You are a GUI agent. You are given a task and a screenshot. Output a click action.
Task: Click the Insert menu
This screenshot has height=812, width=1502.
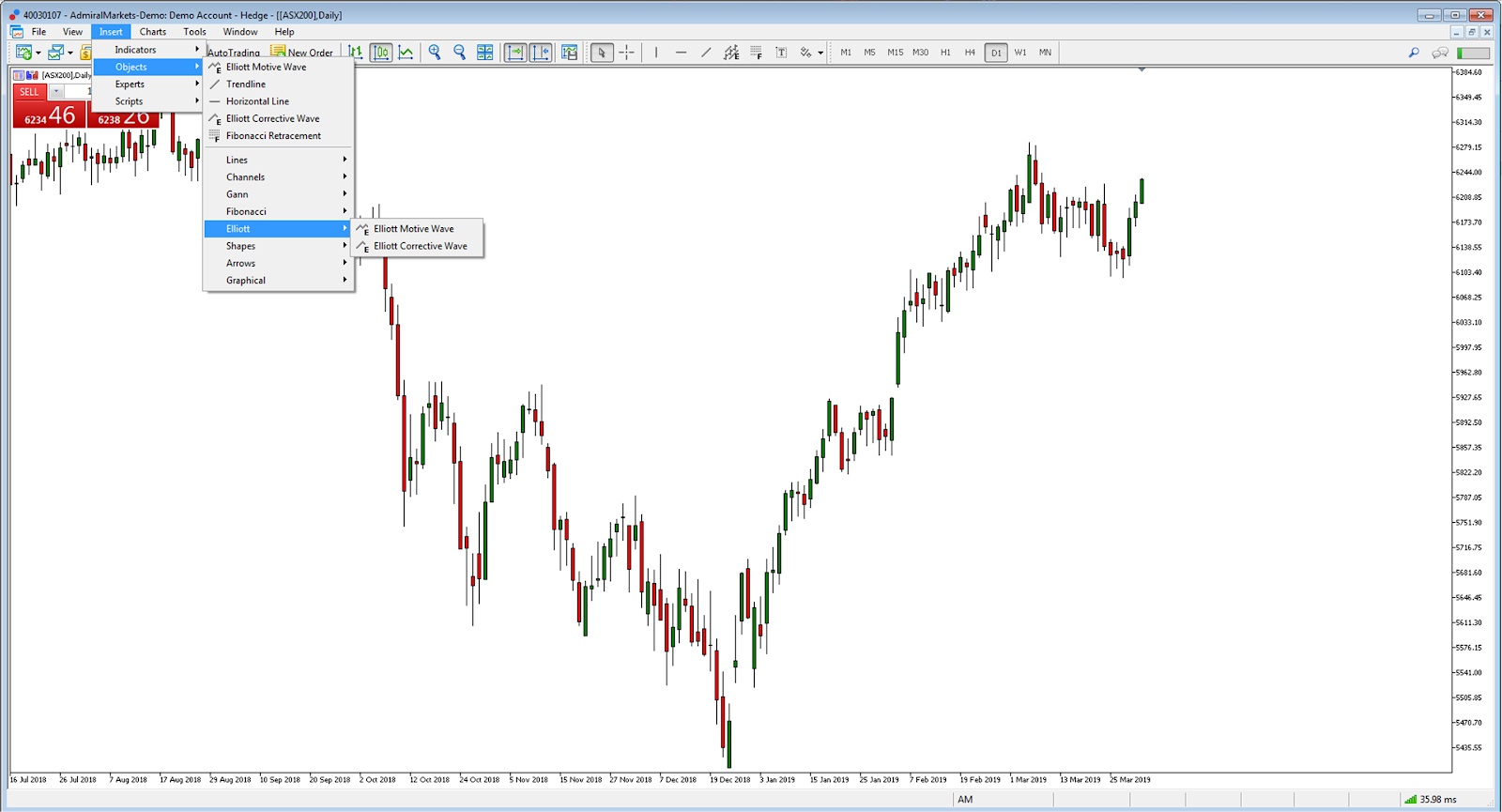tap(111, 32)
